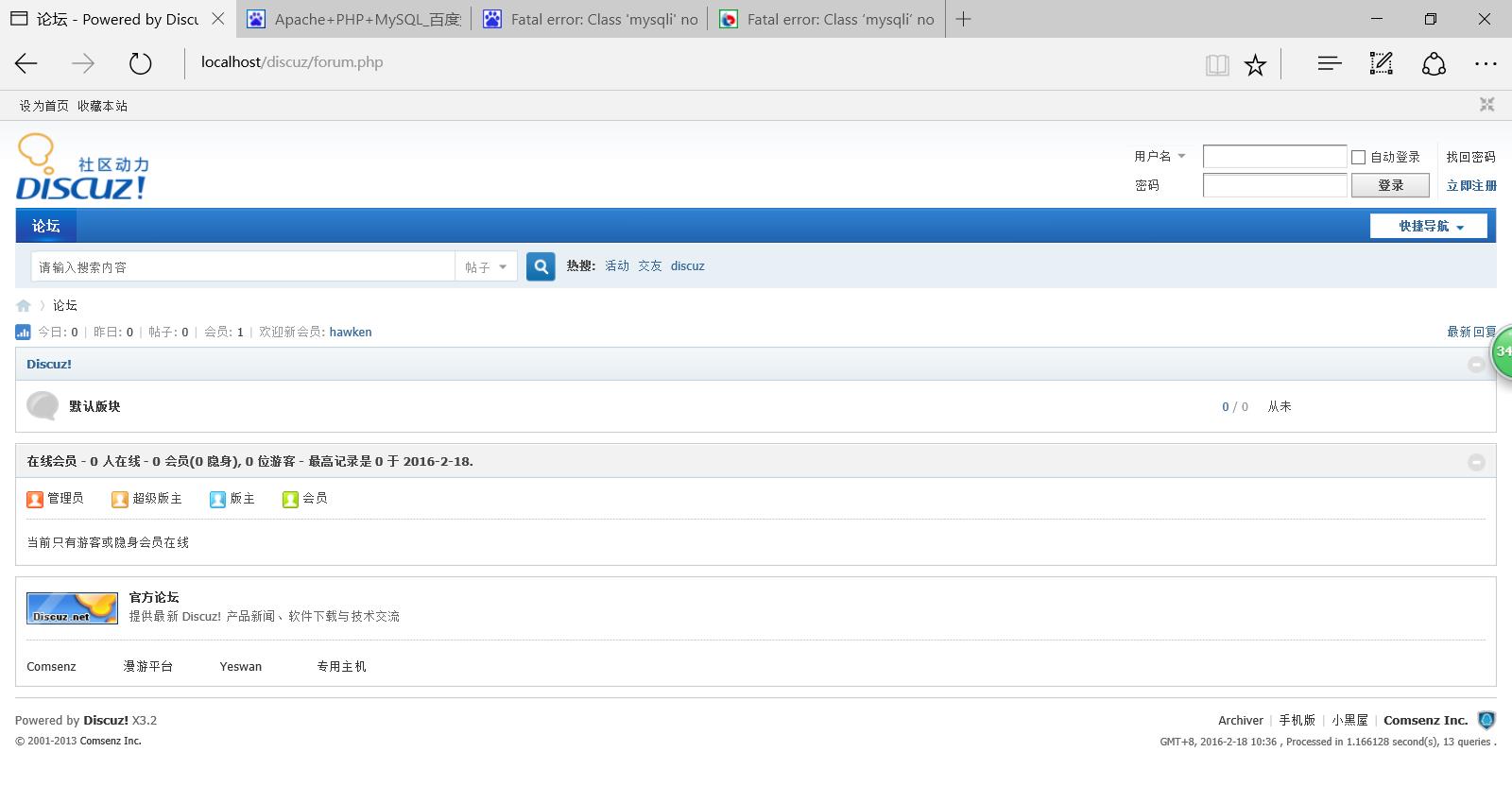Click the footer security shield icon
1512x803 pixels.
(x=1486, y=720)
